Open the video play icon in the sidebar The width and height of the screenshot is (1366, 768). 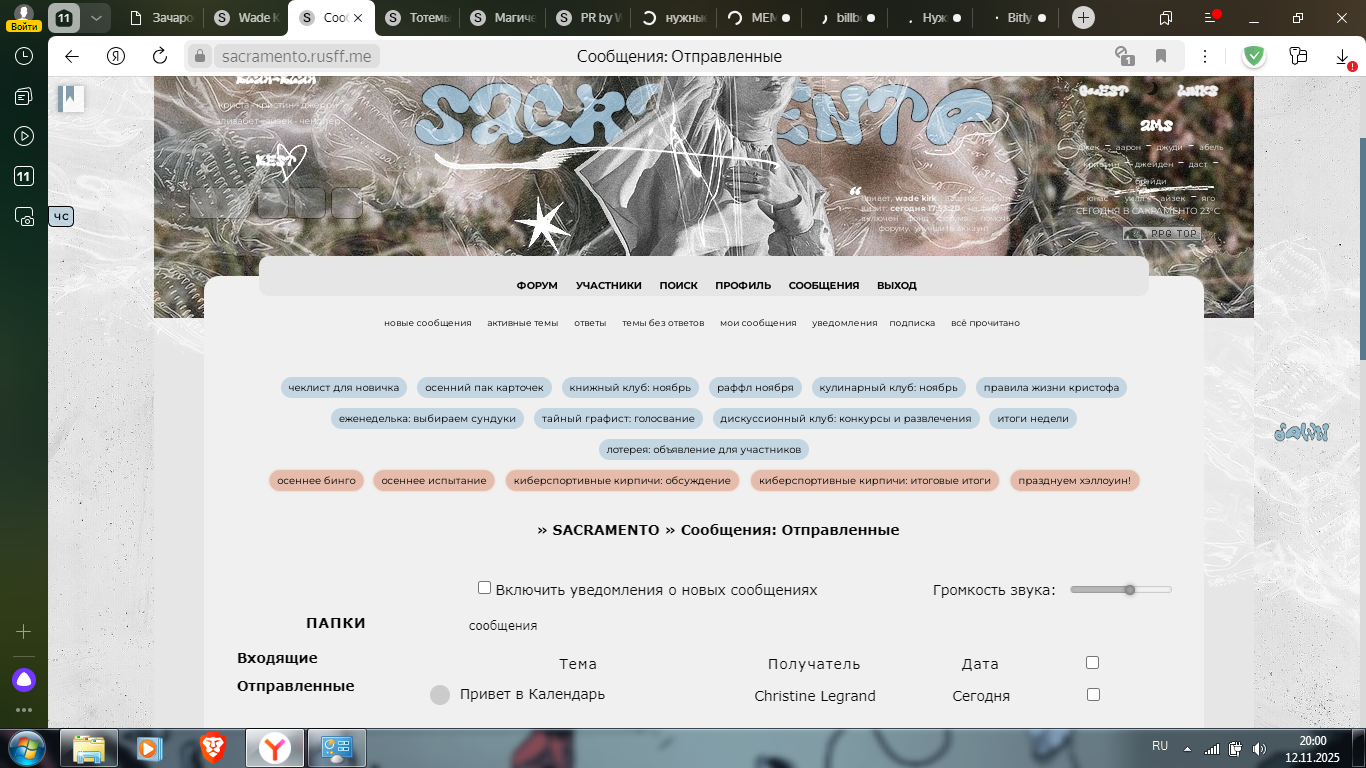point(24,136)
